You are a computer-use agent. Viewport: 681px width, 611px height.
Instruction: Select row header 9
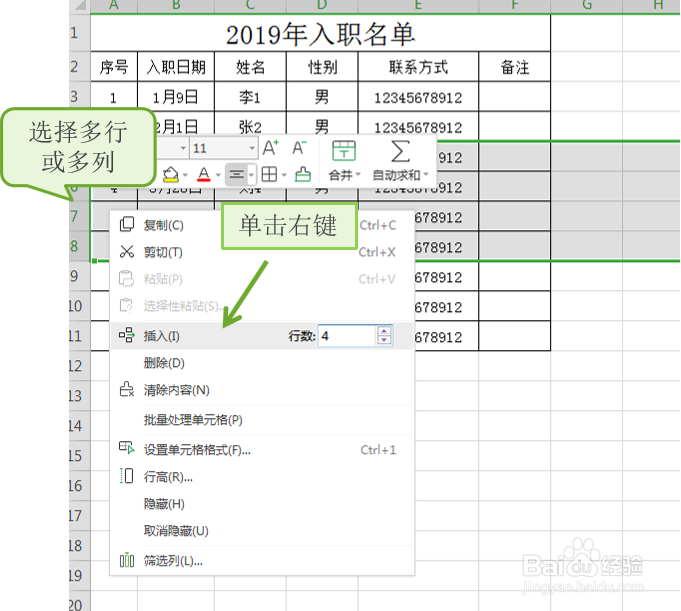point(79,276)
